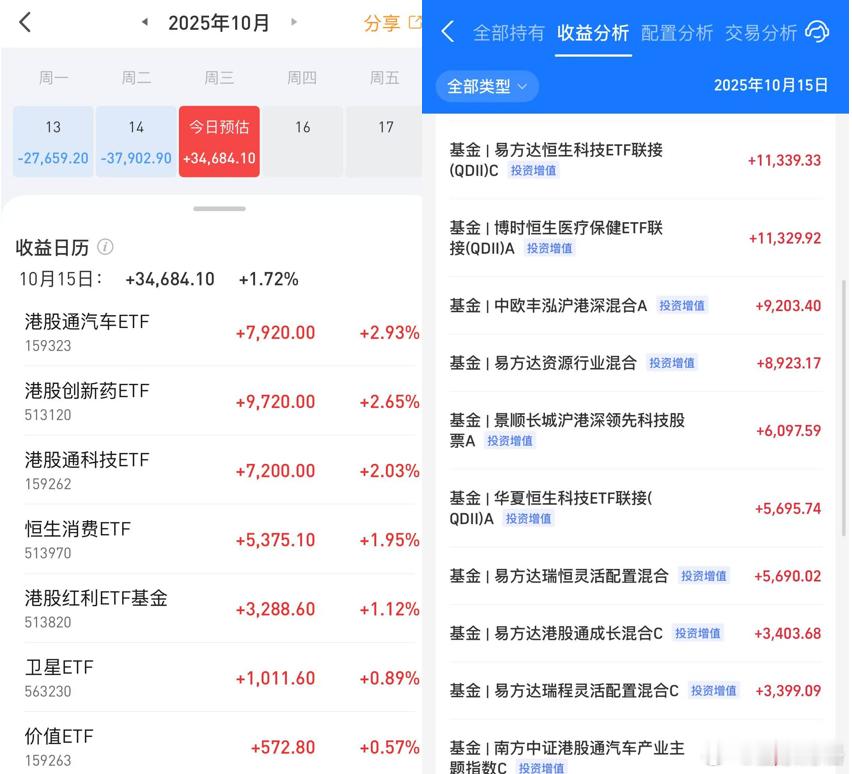Screen dimensions: 852x774
Task: Click the 2025年10月15日 date in header
Action: pyautogui.click(x=770, y=85)
